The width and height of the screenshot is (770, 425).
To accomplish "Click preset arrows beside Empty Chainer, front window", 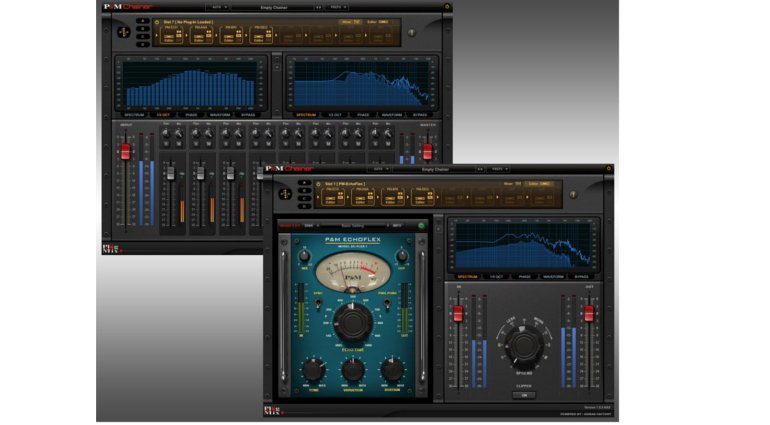I will point(480,169).
